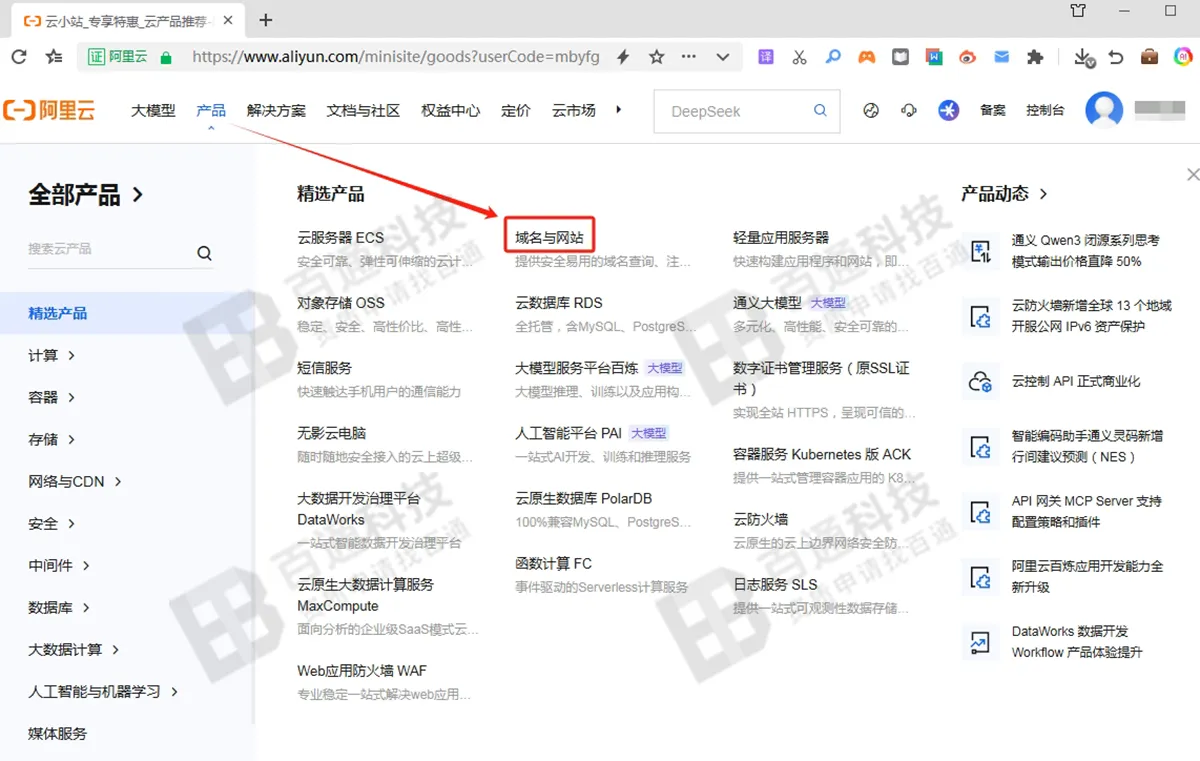Open the 产品 nav menu item
The image size is (1200, 761).
[211, 110]
